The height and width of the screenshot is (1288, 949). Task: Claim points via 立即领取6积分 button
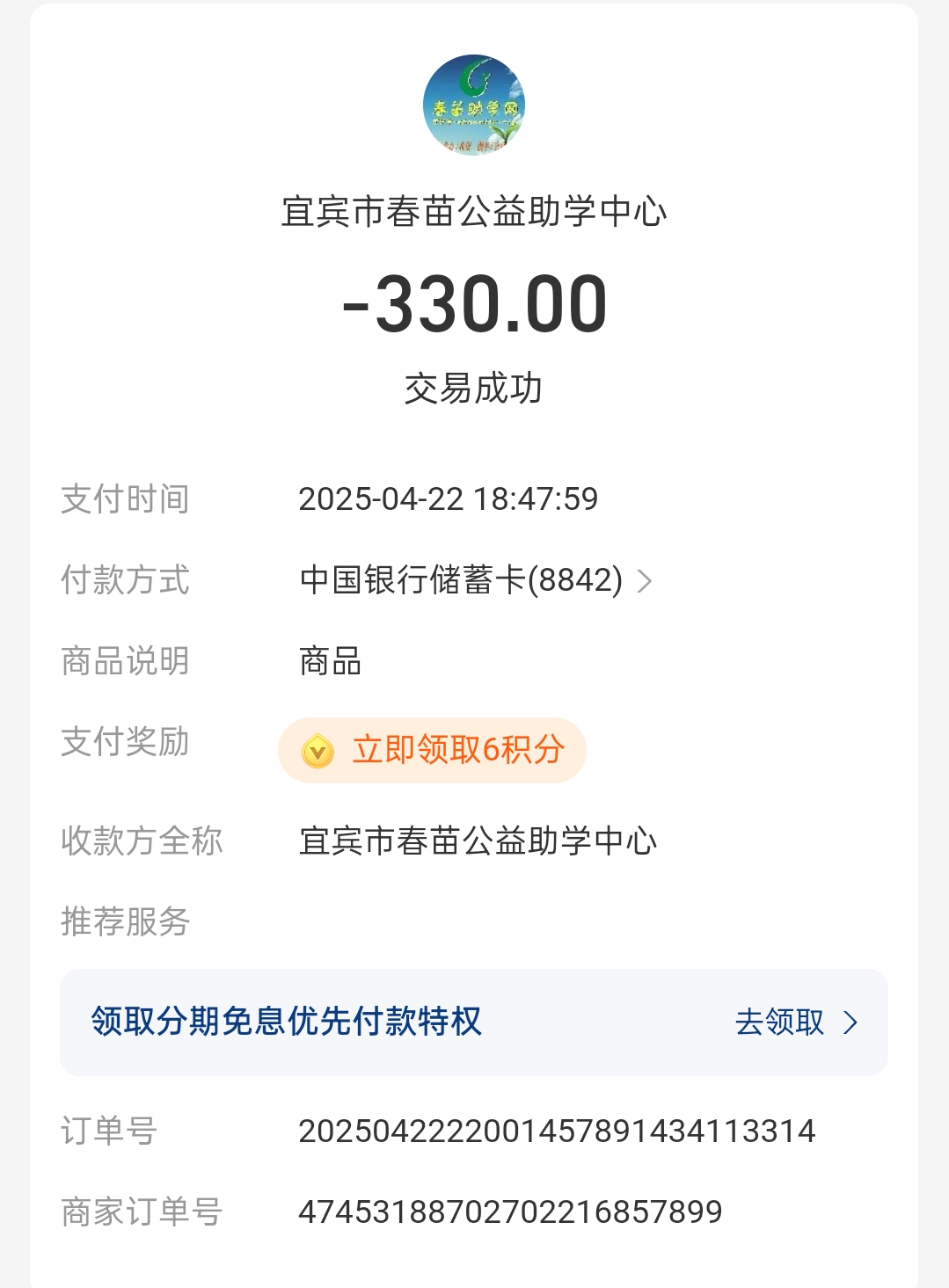432,750
